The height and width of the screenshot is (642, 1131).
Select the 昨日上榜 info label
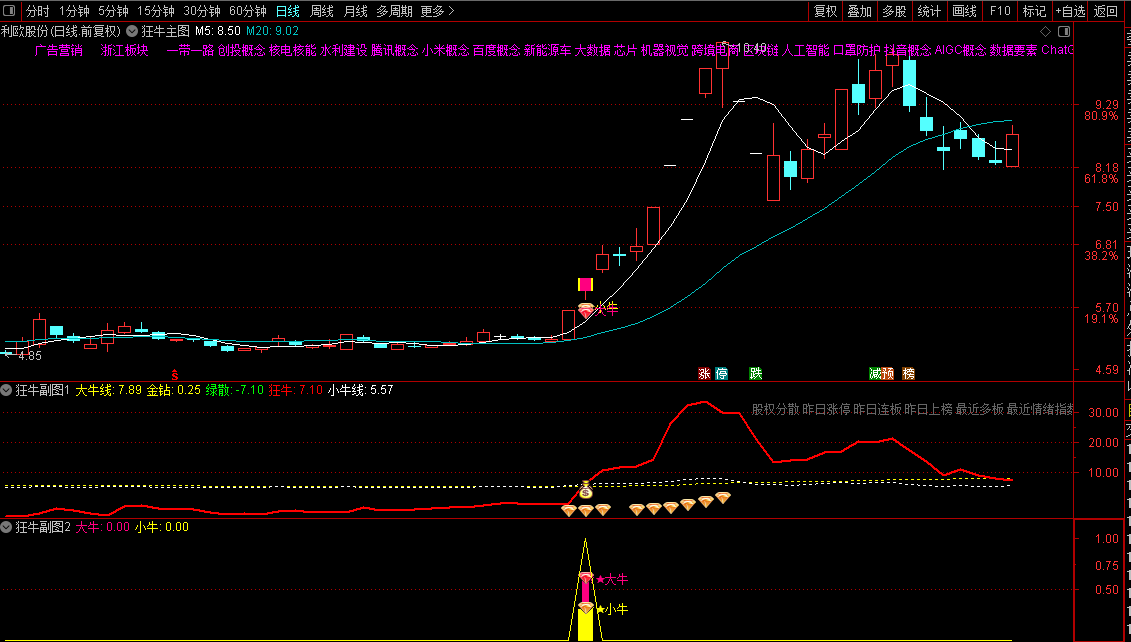tap(929, 410)
